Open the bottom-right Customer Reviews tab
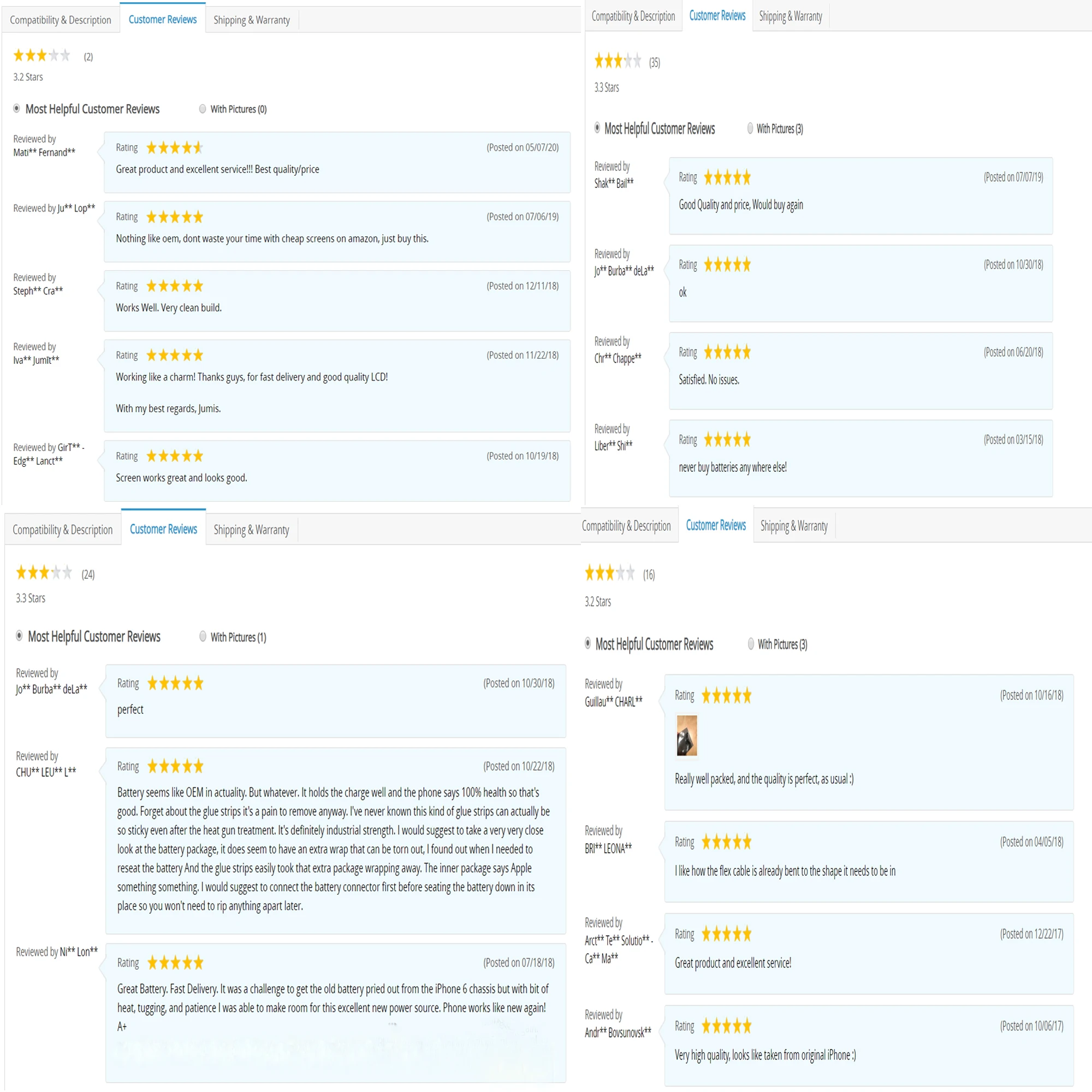The height and width of the screenshot is (1092, 1092). [716, 526]
